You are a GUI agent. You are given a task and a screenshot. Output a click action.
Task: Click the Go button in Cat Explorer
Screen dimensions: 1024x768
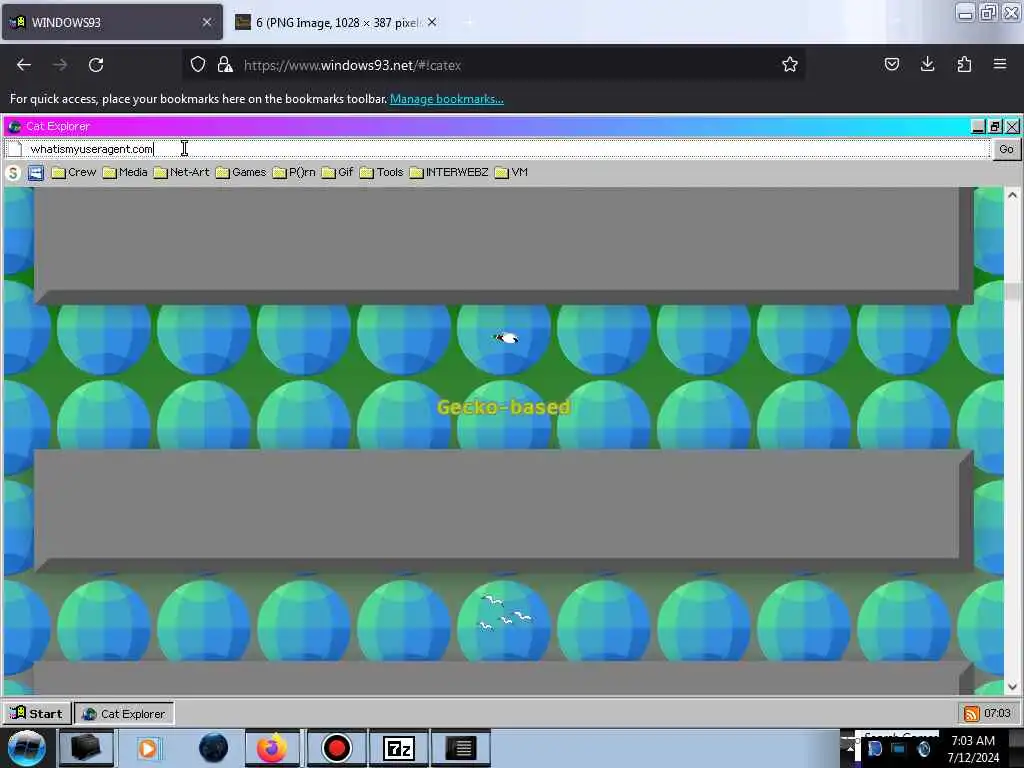(x=1006, y=149)
